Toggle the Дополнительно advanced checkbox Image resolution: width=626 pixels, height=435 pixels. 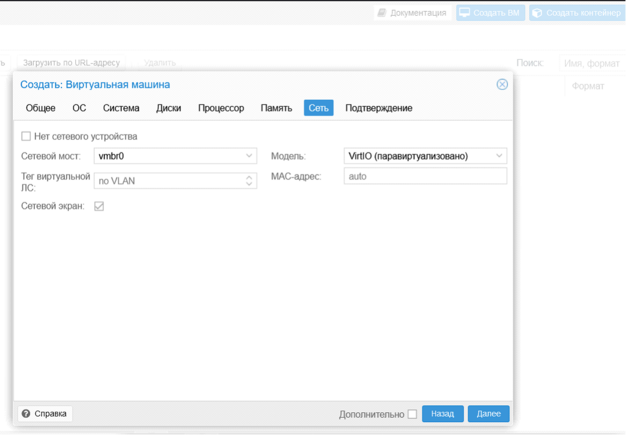coord(412,414)
